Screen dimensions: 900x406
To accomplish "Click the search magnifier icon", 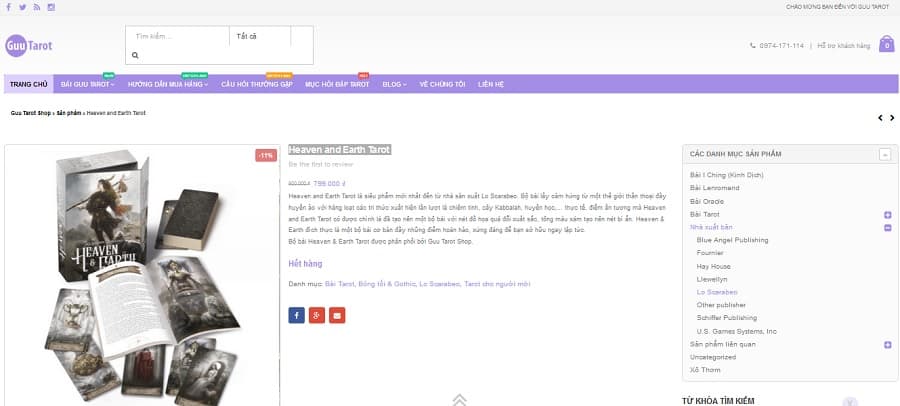I will 135,55.
